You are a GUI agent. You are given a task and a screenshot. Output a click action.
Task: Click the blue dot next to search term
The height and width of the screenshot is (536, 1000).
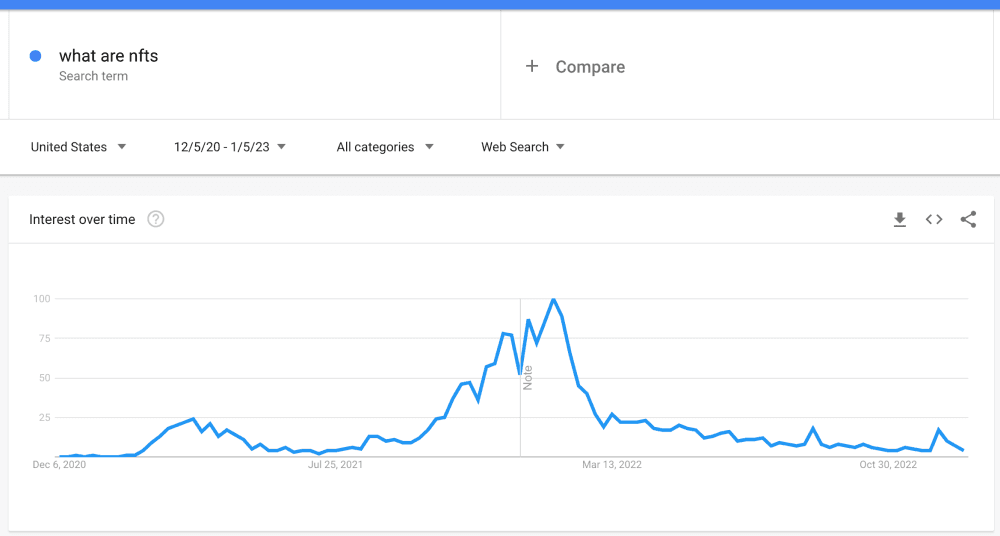tap(36, 56)
